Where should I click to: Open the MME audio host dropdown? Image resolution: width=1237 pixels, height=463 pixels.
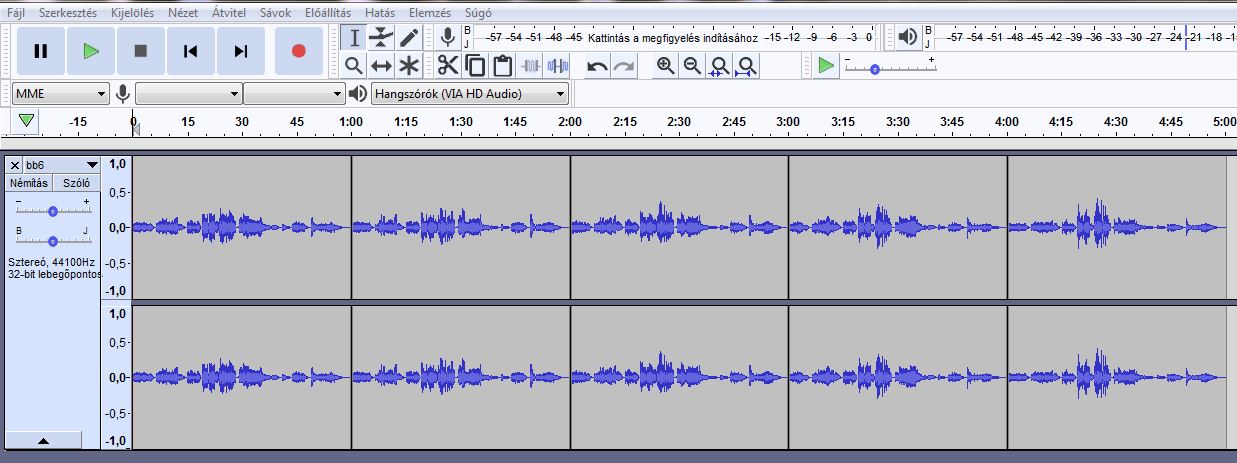pos(60,94)
